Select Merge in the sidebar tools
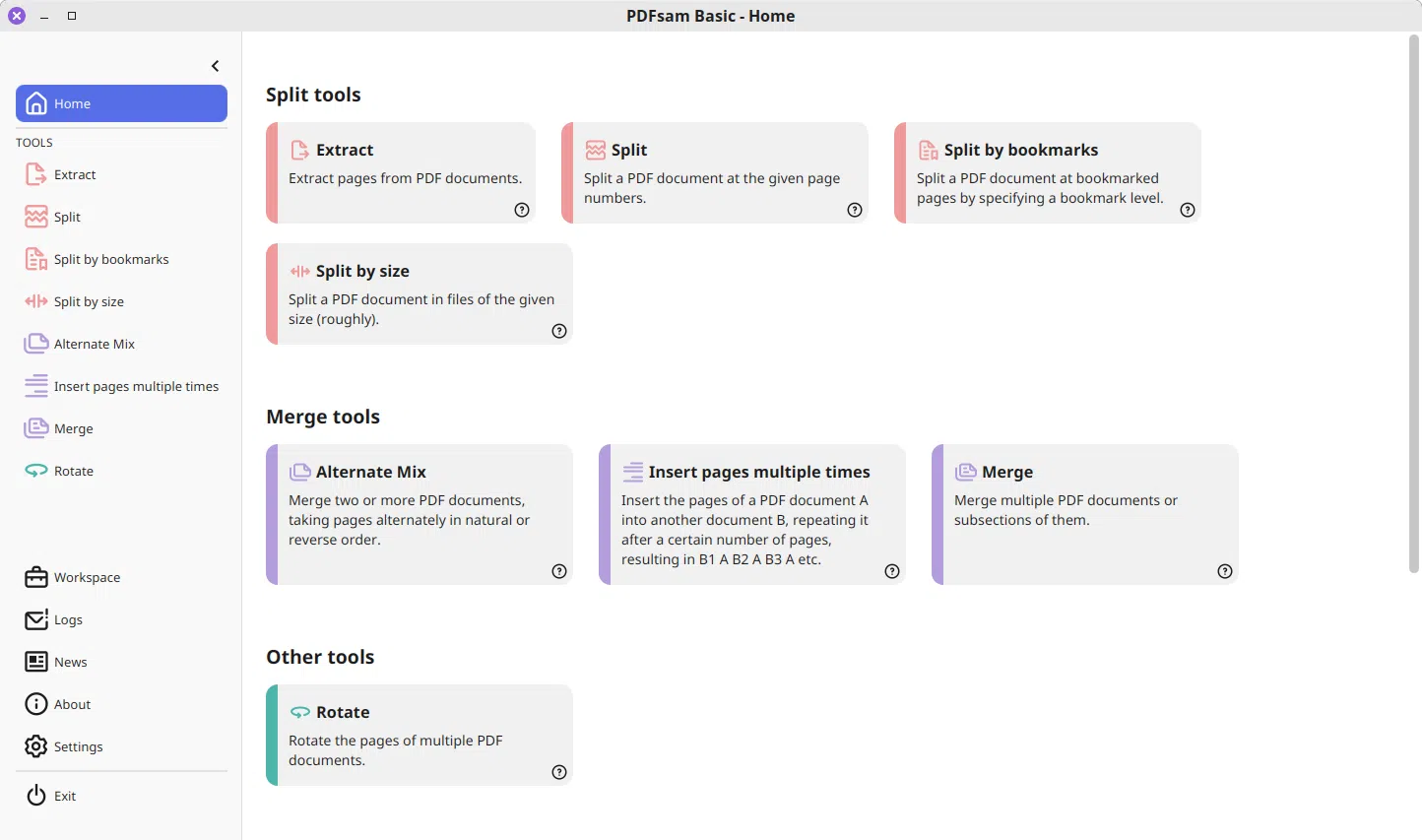The image size is (1422, 840). [73, 428]
